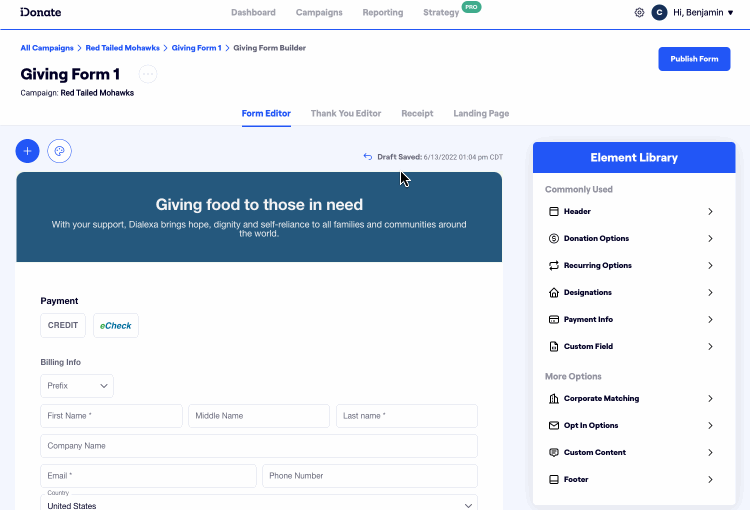Click the Designations house icon

tap(553, 292)
